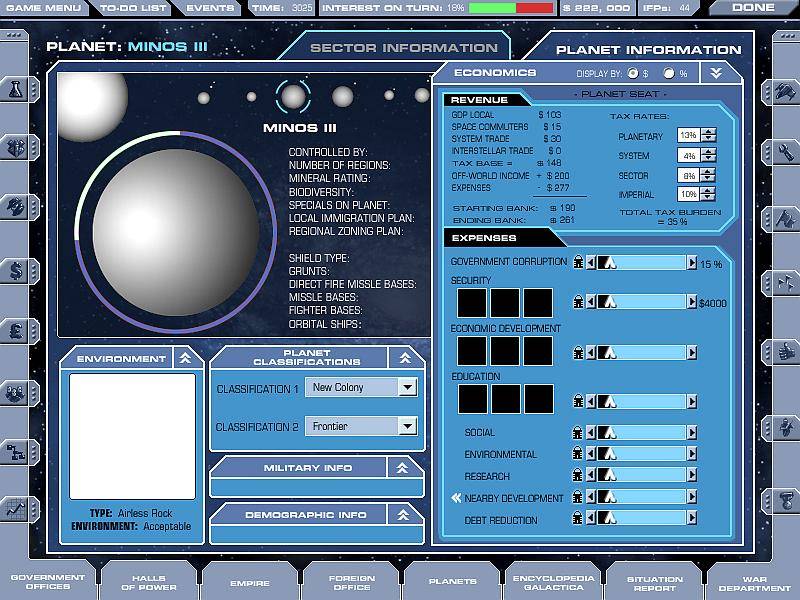Adjust the Debt Reduction slider track
Viewport: 800px width, 600px height.
pyautogui.click(x=641, y=518)
